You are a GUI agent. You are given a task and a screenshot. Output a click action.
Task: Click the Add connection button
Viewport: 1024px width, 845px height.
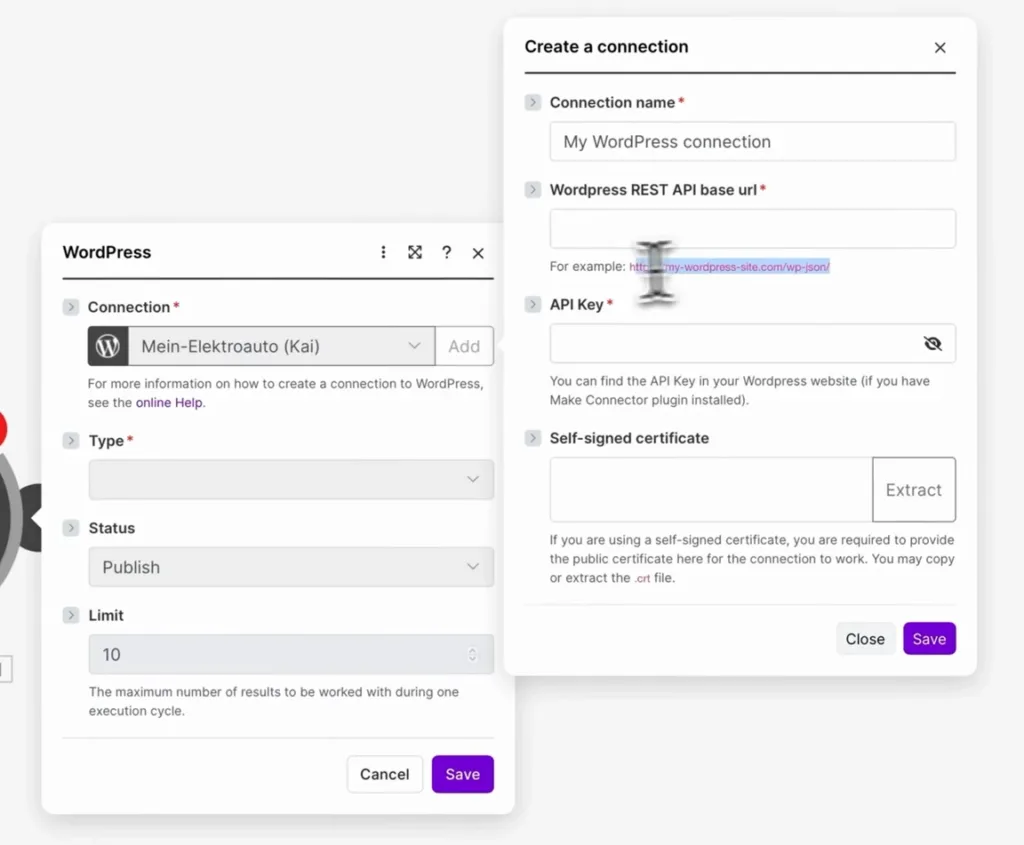click(464, 346)
